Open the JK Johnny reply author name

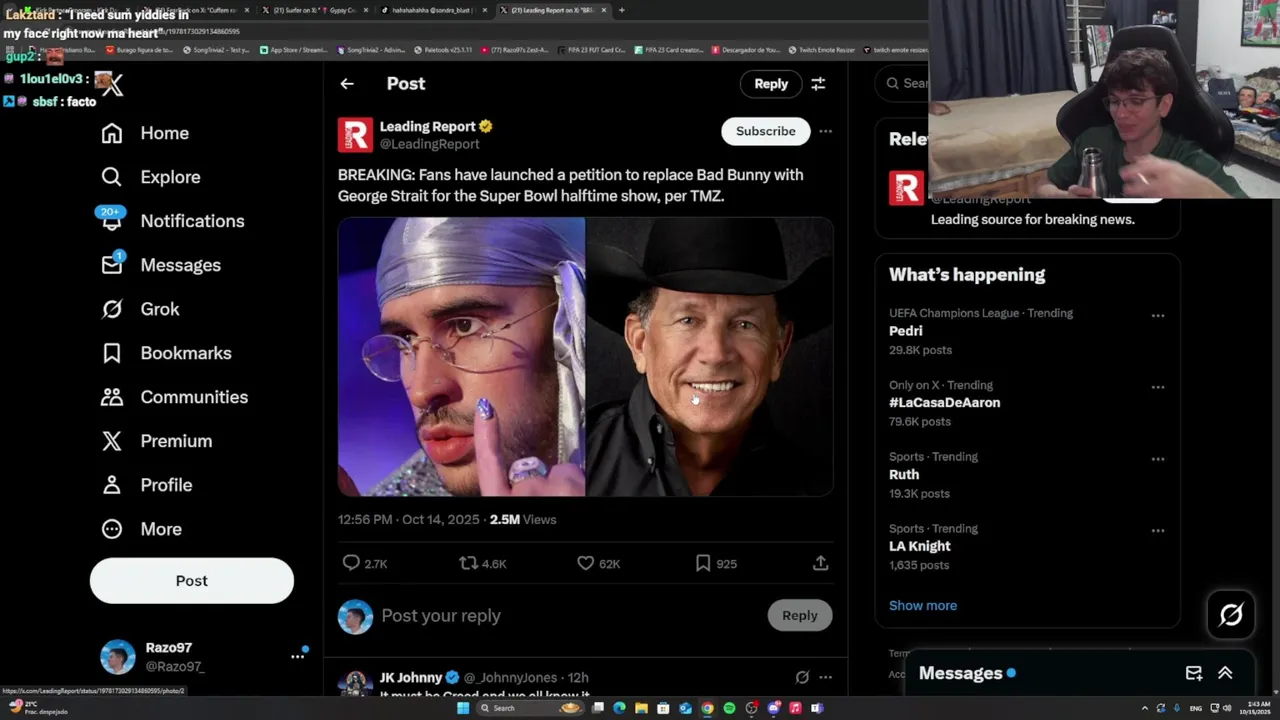click(411, 677)
